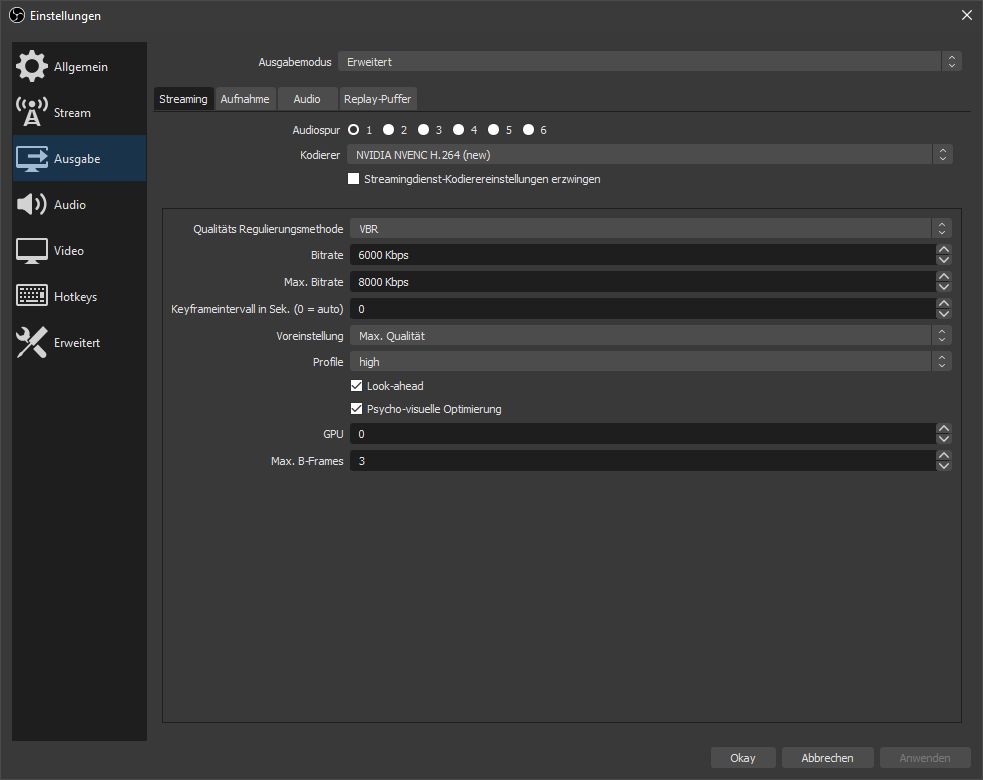Uncheck the Look-ahead checkbox

coord(356,386)
